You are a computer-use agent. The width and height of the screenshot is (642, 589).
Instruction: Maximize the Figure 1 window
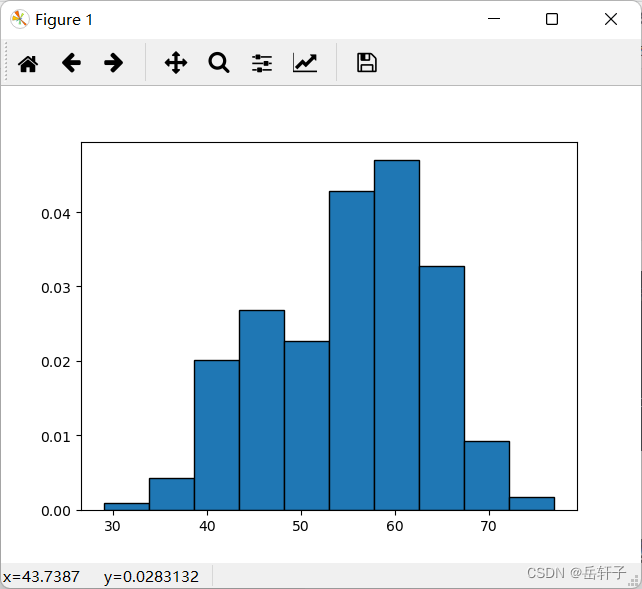point(552,19)
